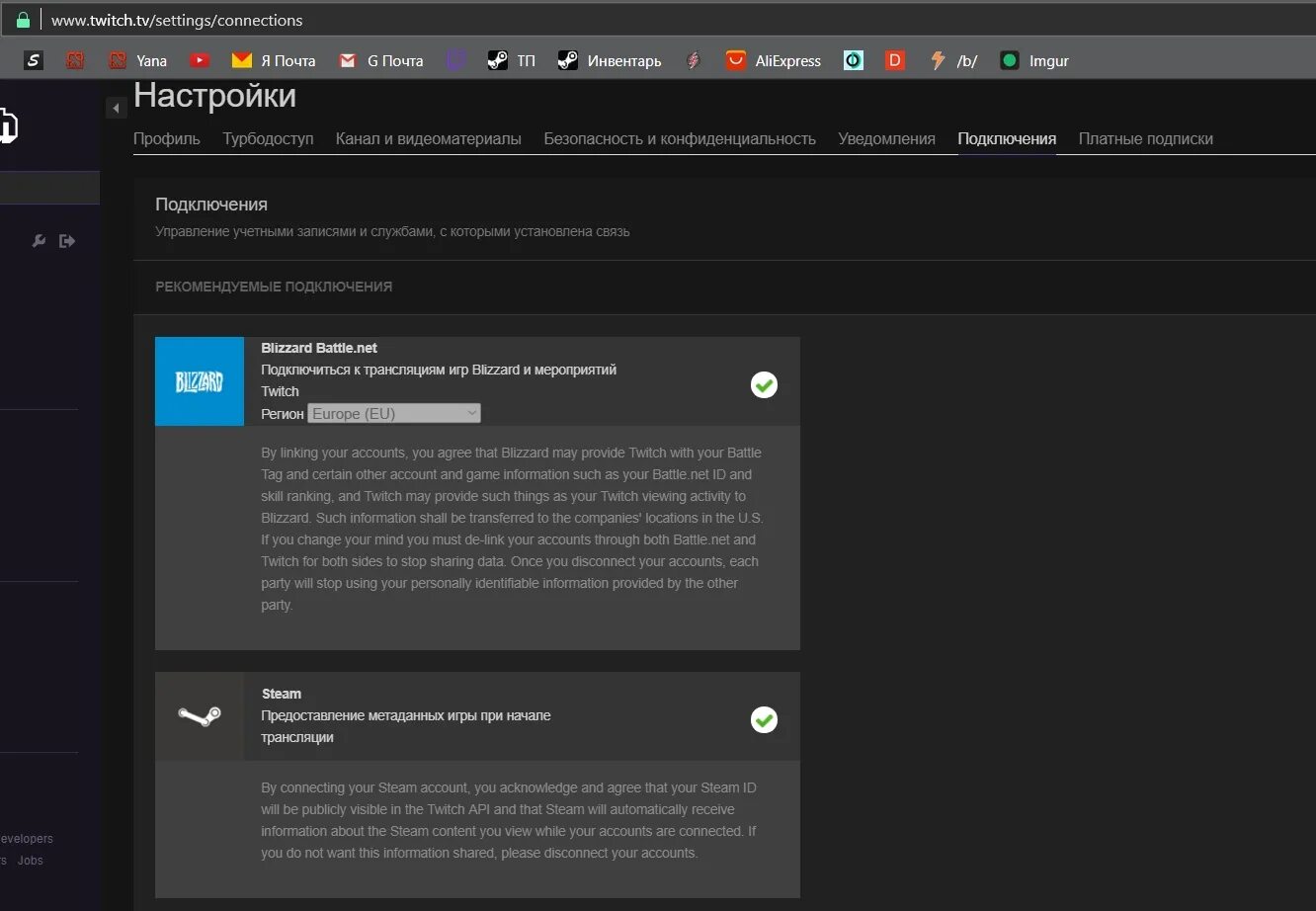Image resolution: width=1316 pixels, height=911 pixels.
Task: Select the Подключения tab
Action: click(1007, 139)
